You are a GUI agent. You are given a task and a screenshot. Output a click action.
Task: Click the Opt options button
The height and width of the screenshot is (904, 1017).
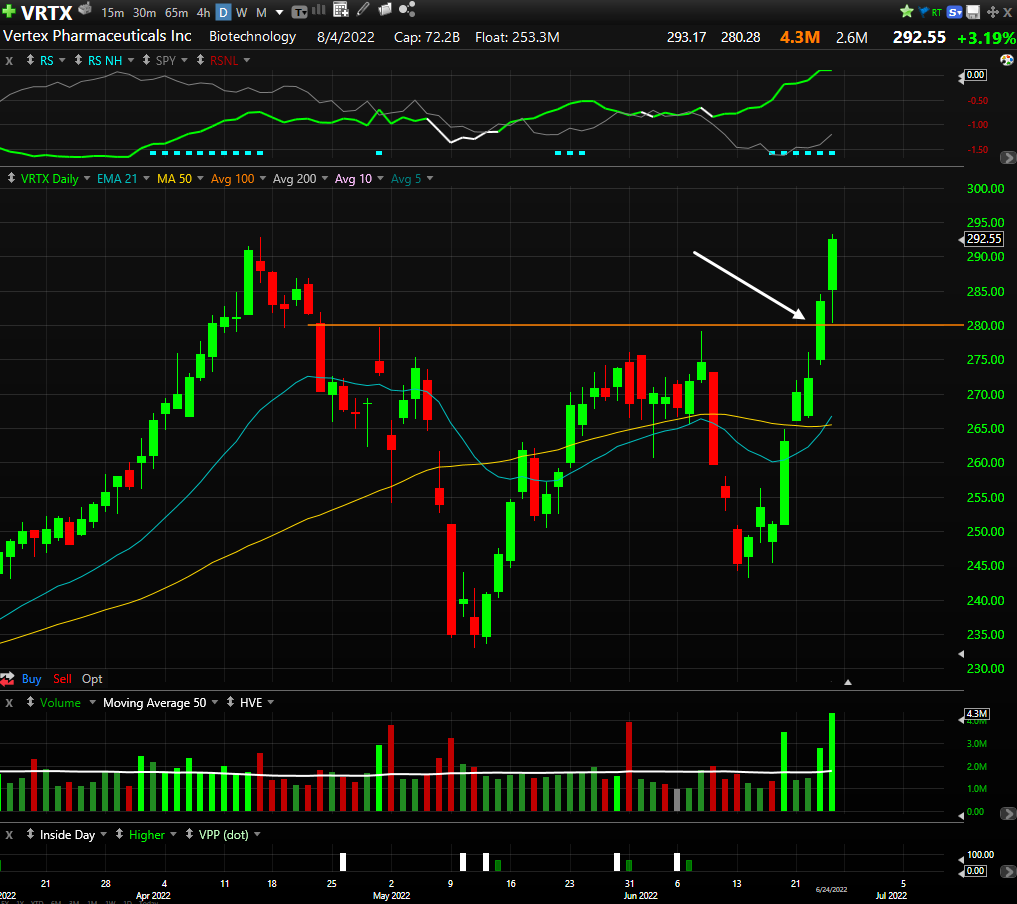[x=92, y=679]
